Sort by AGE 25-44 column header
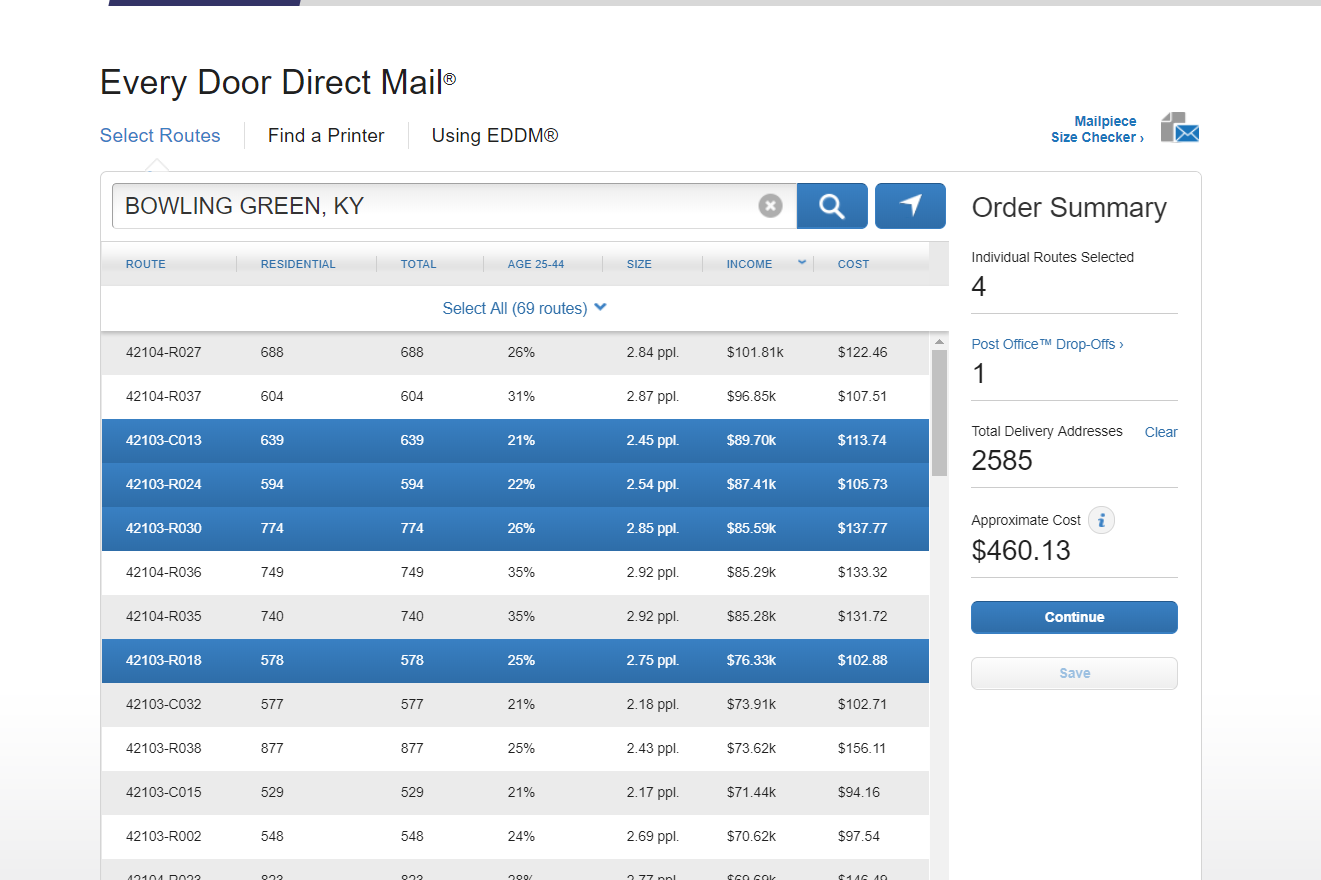1321x880 pixels. (x=536, y=264)
